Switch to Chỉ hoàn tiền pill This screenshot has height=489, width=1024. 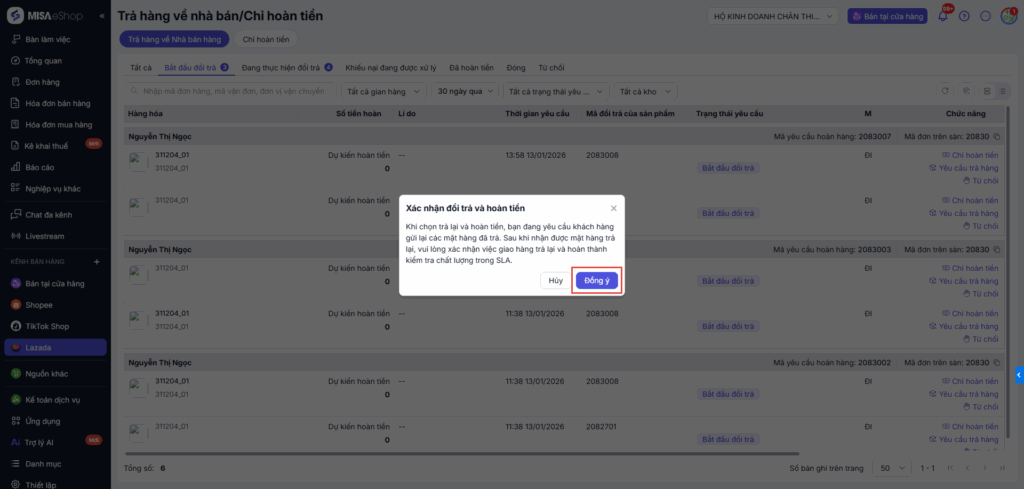point(266,39)
